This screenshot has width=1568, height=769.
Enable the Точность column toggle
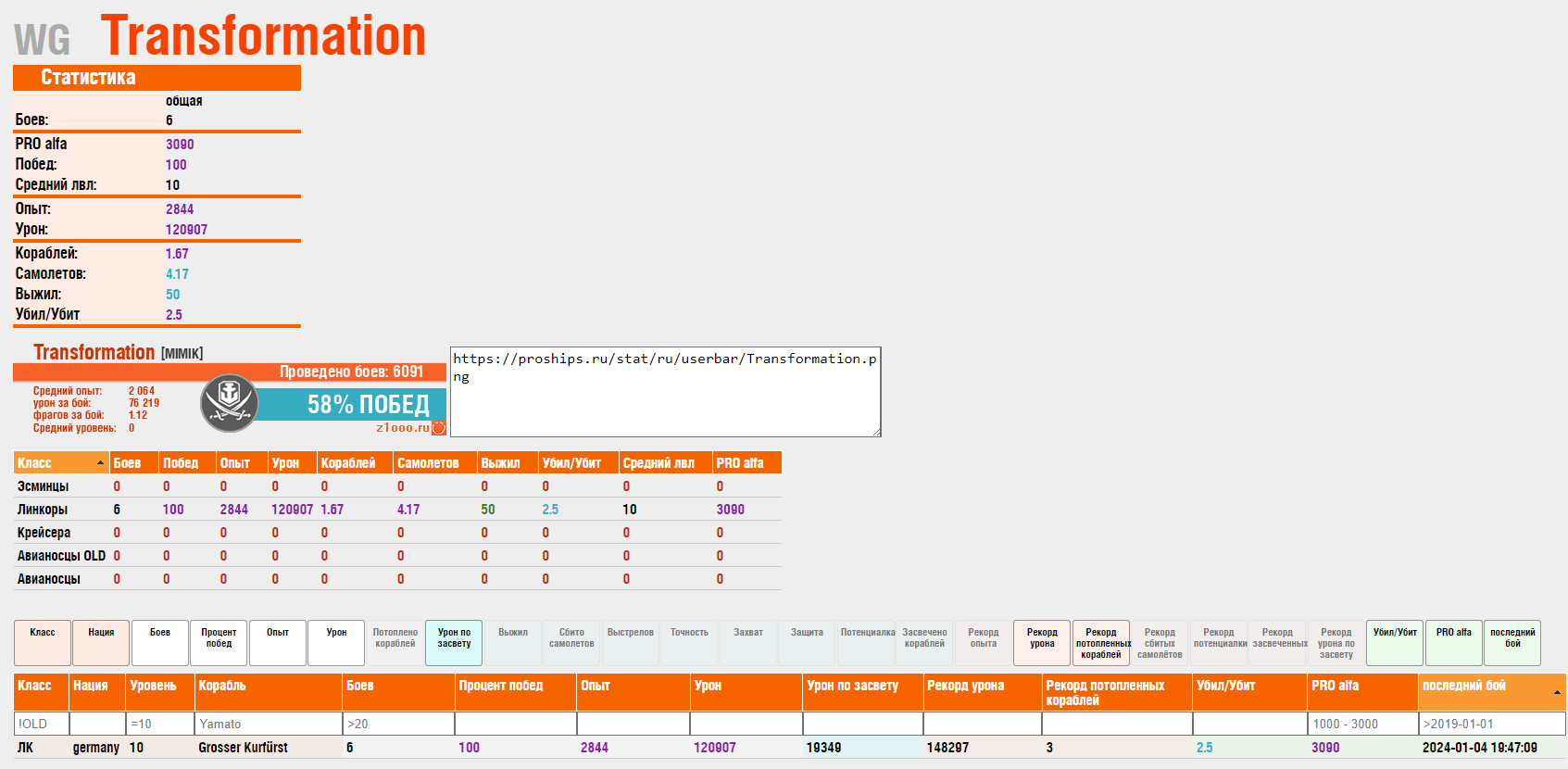(x=689, y=642)
